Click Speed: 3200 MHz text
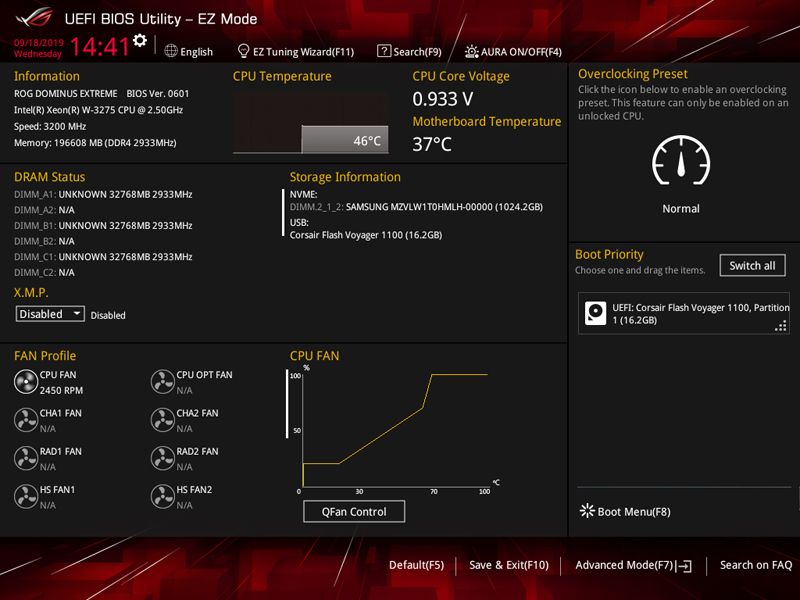This screenshot has width=800, height=600. click(50, 127)
